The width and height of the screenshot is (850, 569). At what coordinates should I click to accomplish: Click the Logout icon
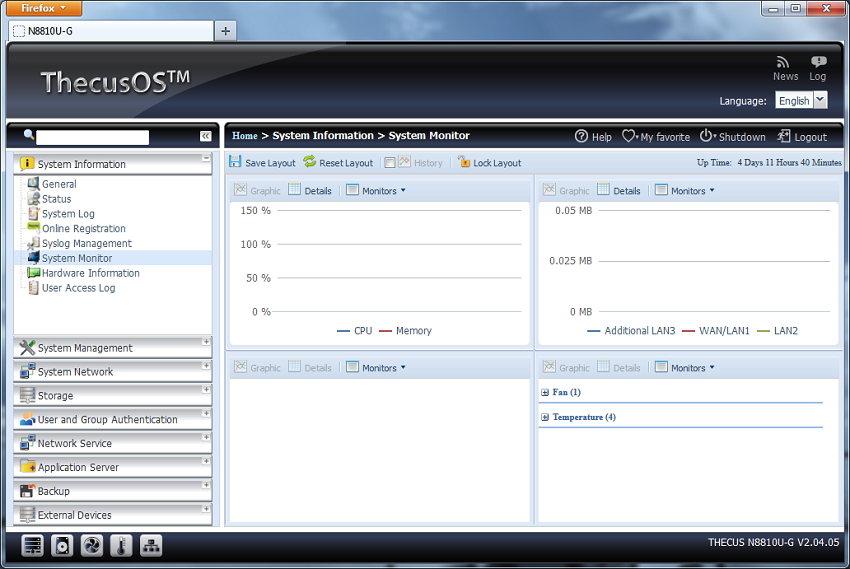click(783, 136)
